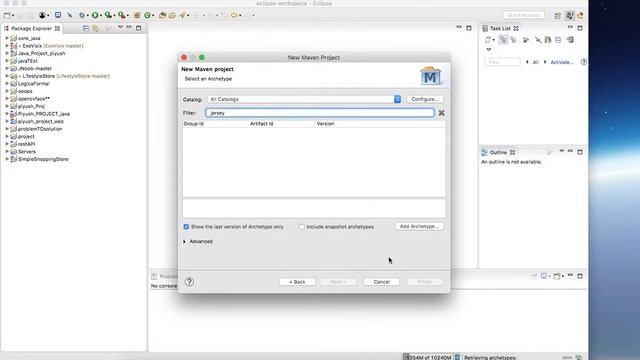Click the Artifact Id column header
Image resolution: width=640 pixels, height=360 pixels.
[x=262, y=124]
